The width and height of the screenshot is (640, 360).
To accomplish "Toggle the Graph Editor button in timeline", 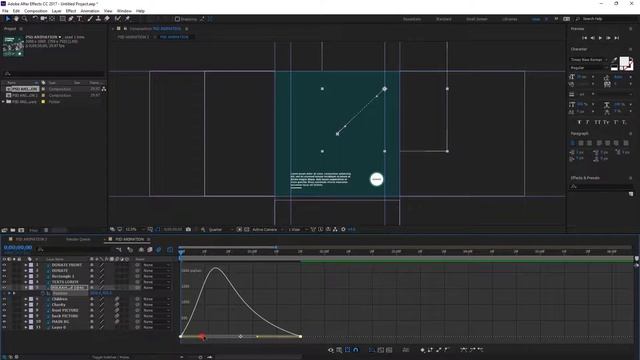I will tap(170, 249).
